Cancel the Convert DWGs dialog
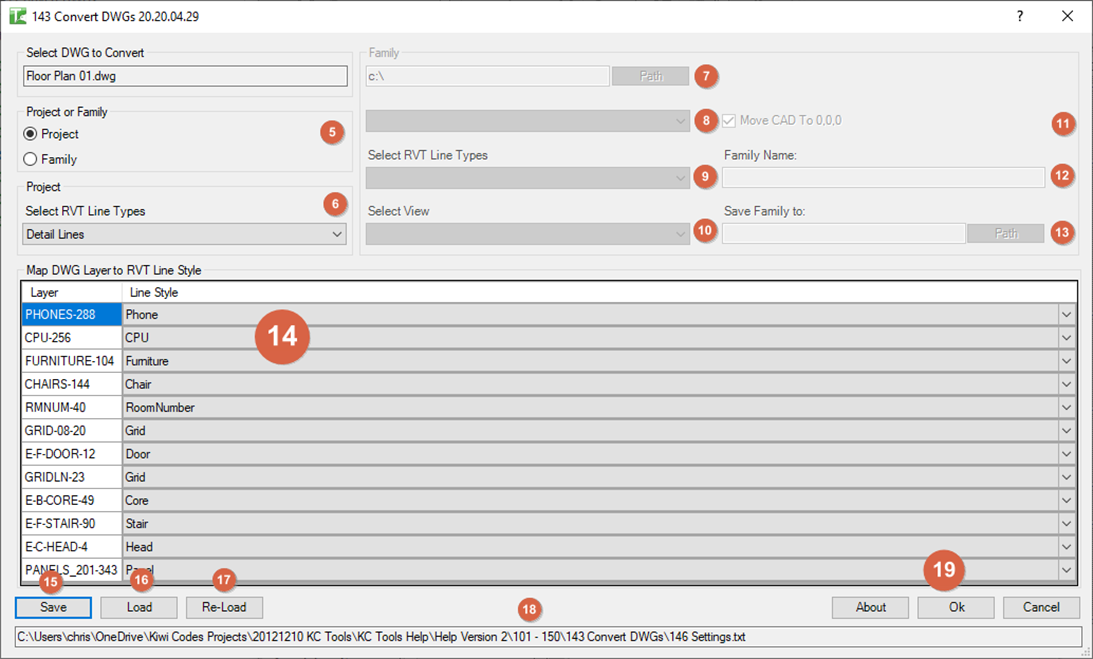Image resolution: width=1093 pixels, height=659 pixels. [x=1041, y=607]
